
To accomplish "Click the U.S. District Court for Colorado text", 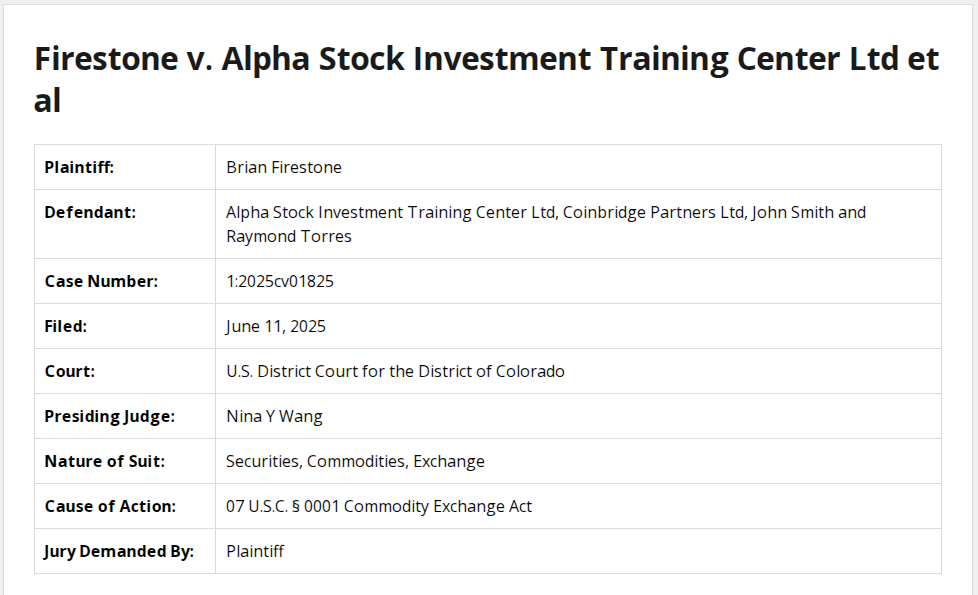I will (395, 371).
